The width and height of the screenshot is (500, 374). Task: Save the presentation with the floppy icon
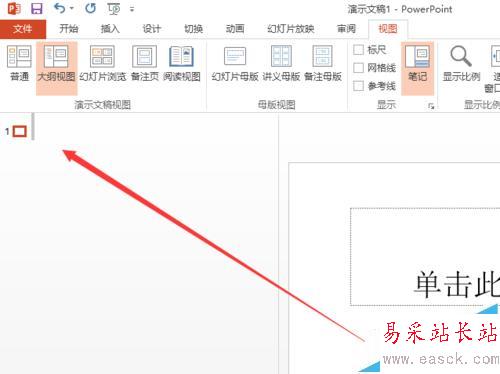pos(37,9)
